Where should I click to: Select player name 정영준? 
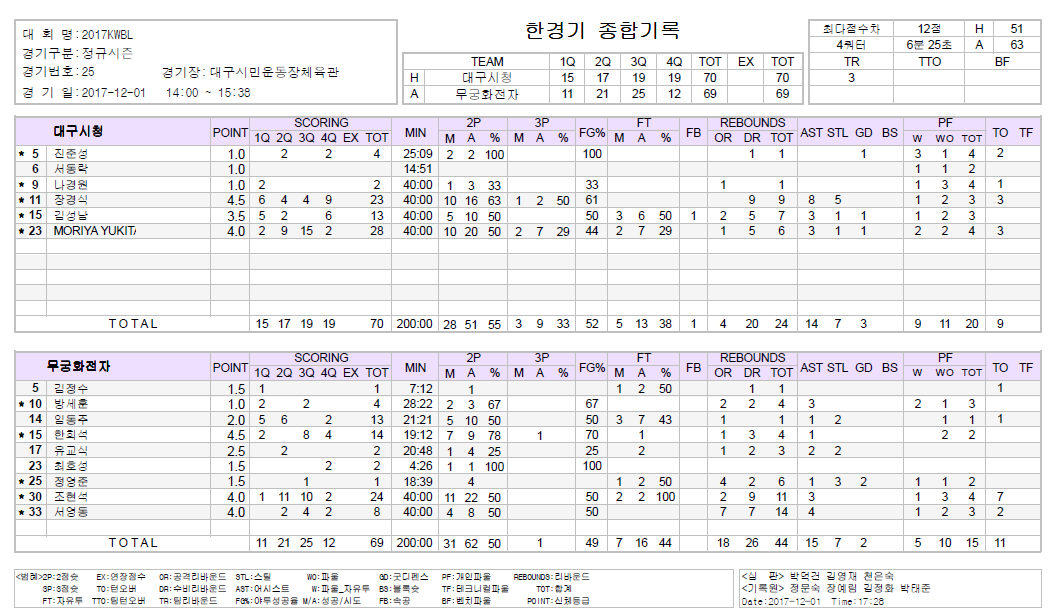71,482
